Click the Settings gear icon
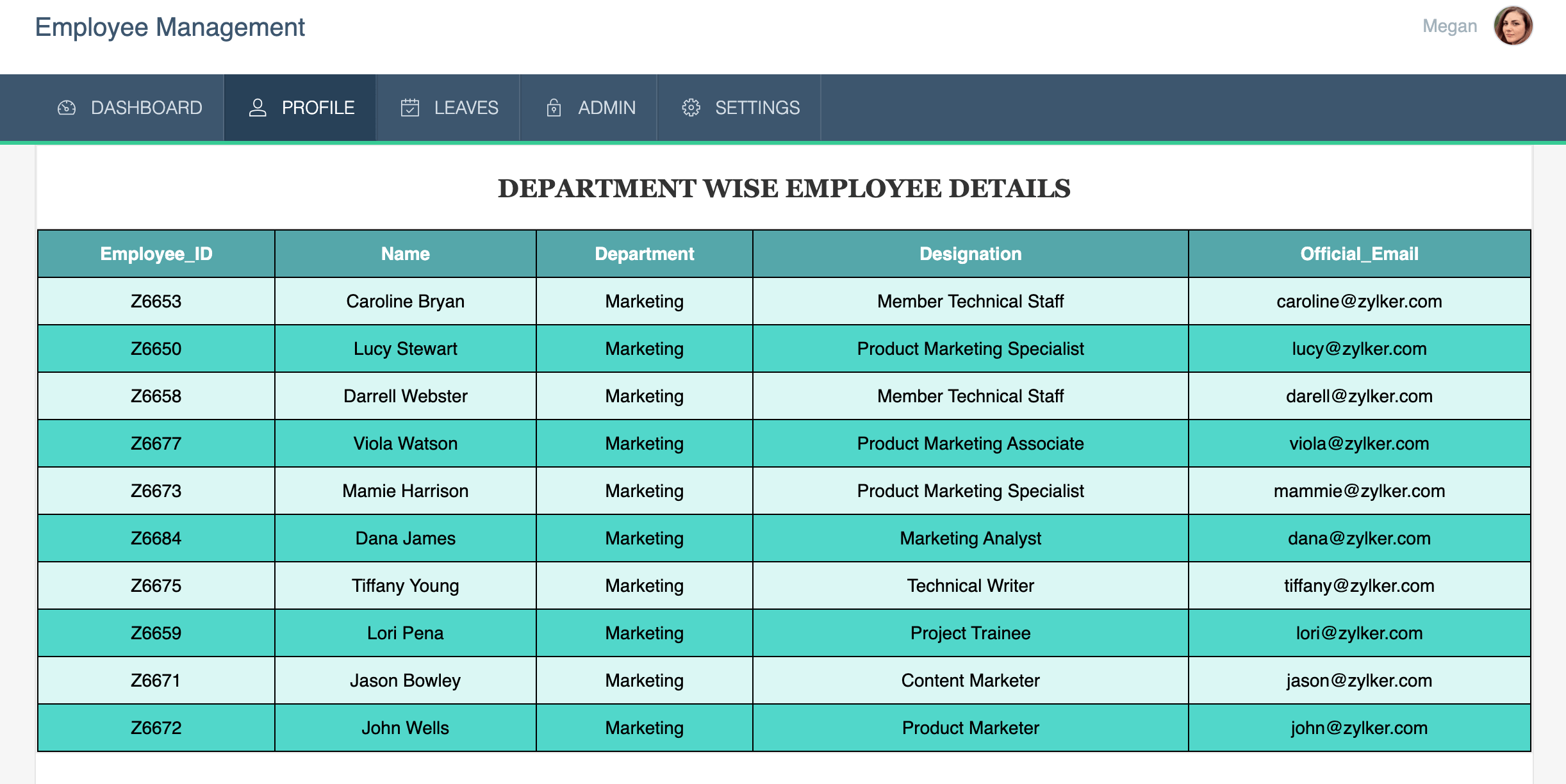The height and width of the screenshot is (784, 1566). (691, 108)
